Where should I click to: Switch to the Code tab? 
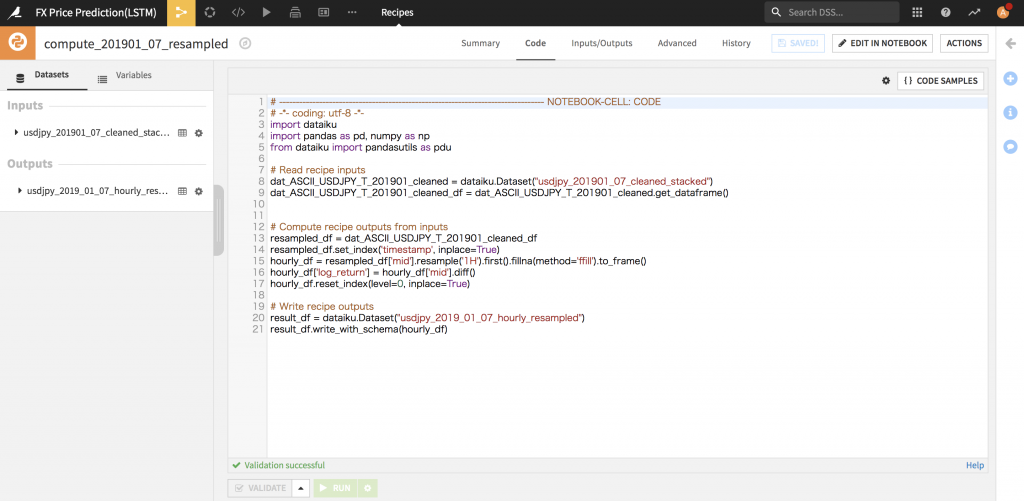(536, 43)
